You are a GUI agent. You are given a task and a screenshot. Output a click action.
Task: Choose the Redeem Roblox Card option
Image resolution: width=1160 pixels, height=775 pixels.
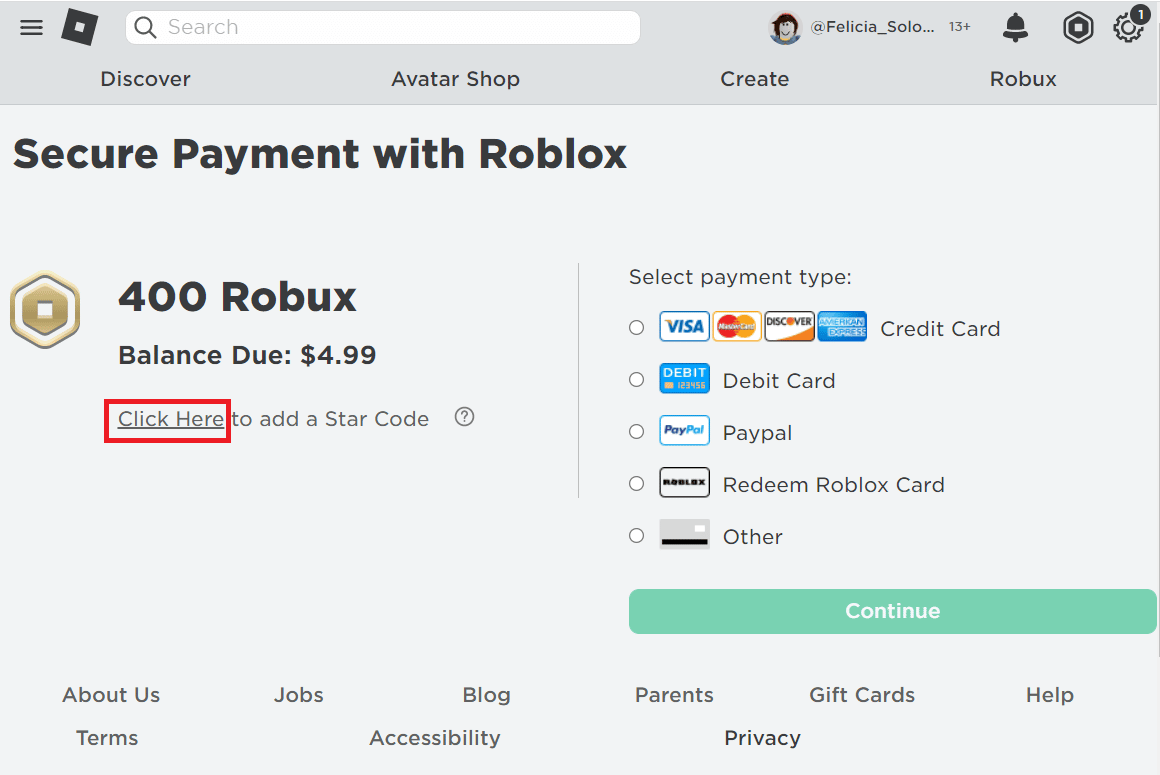pyautogui.click(x=636, y=483)
